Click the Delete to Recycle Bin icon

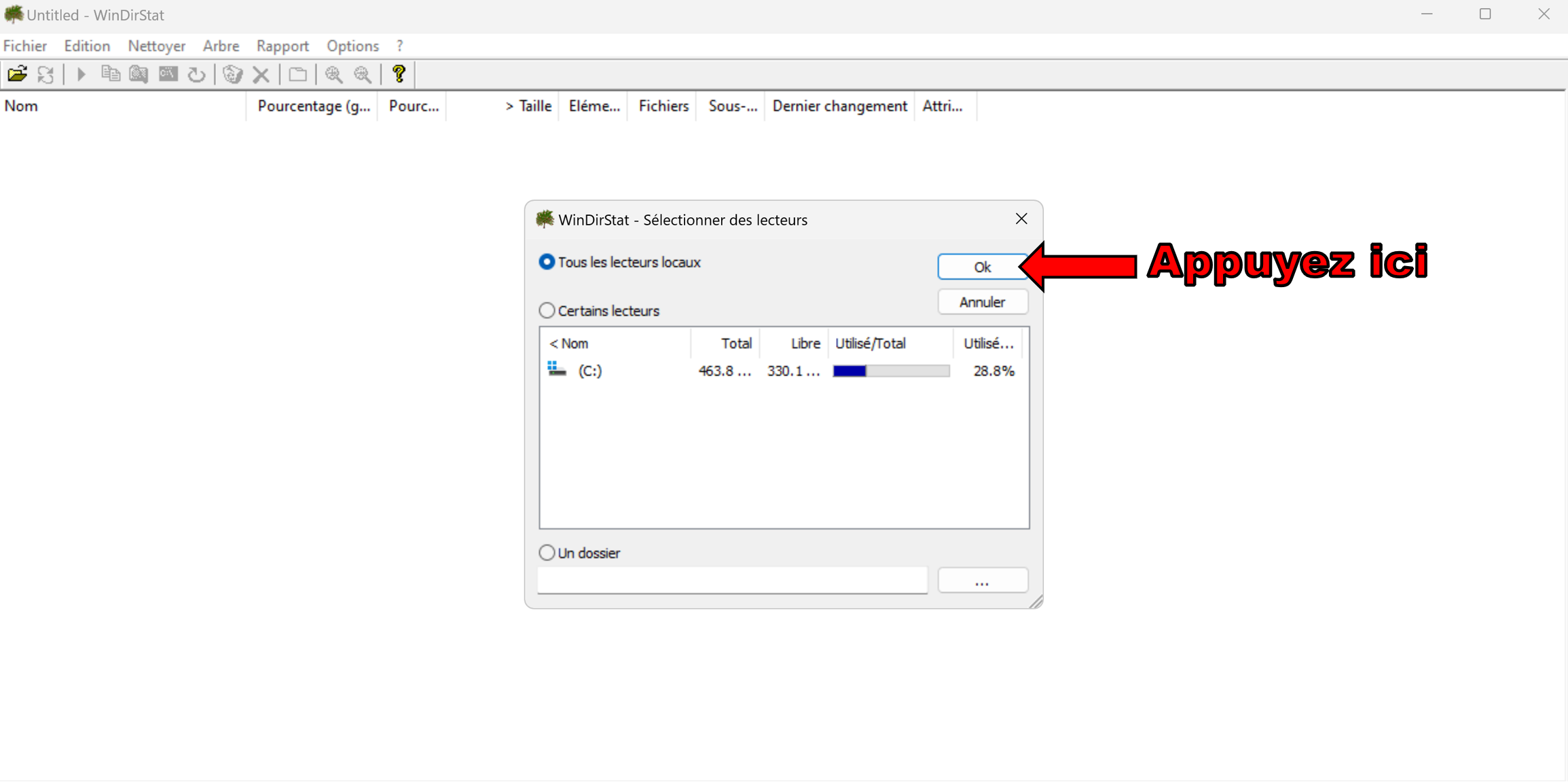click(x=232, y=74)
